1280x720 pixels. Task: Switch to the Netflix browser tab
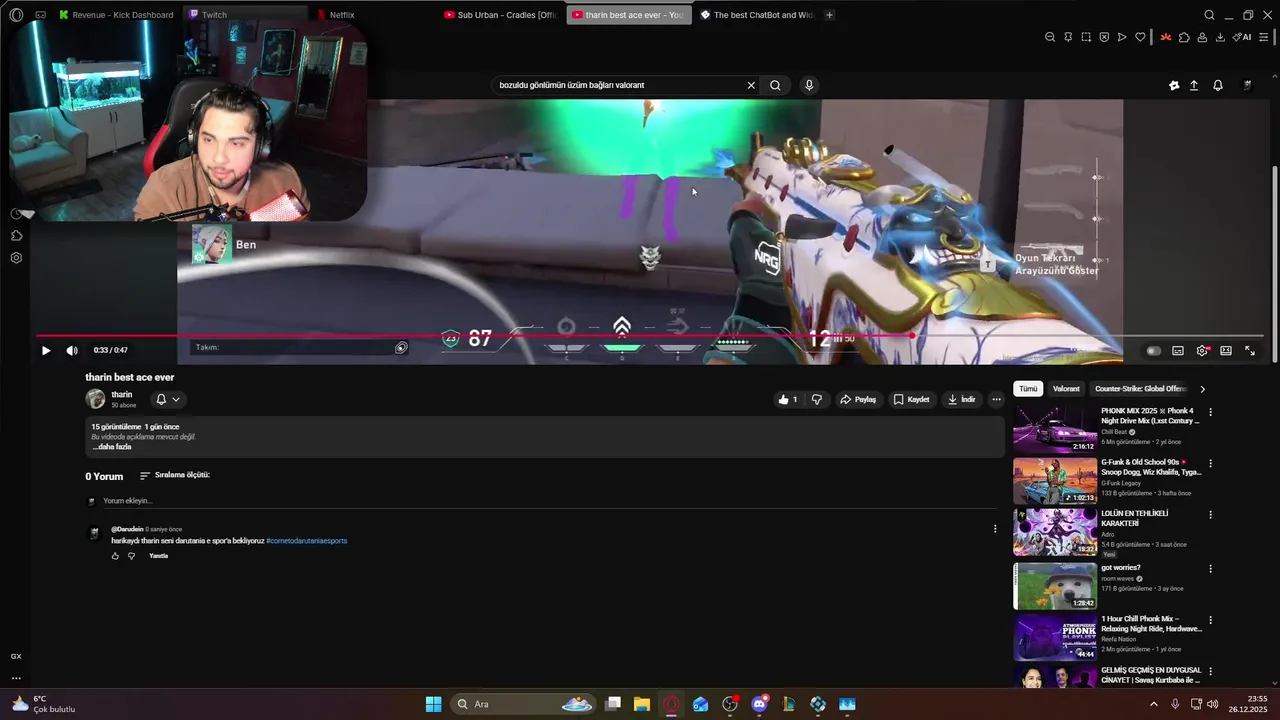coord(372,15)
